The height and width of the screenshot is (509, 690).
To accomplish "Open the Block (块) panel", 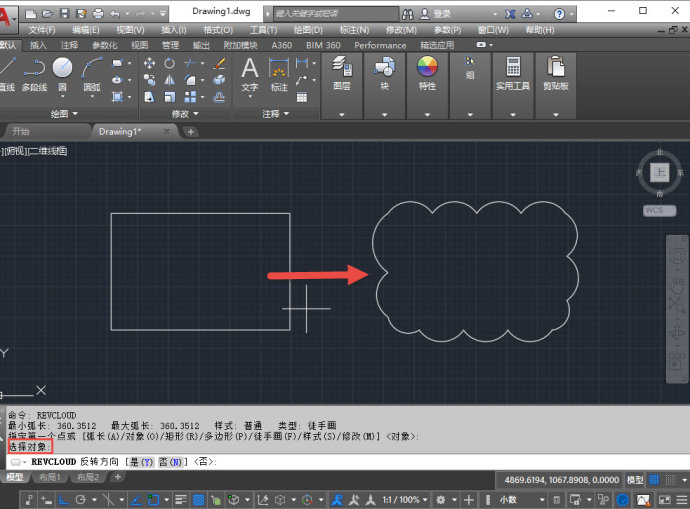I will click(x=385, y=85).
